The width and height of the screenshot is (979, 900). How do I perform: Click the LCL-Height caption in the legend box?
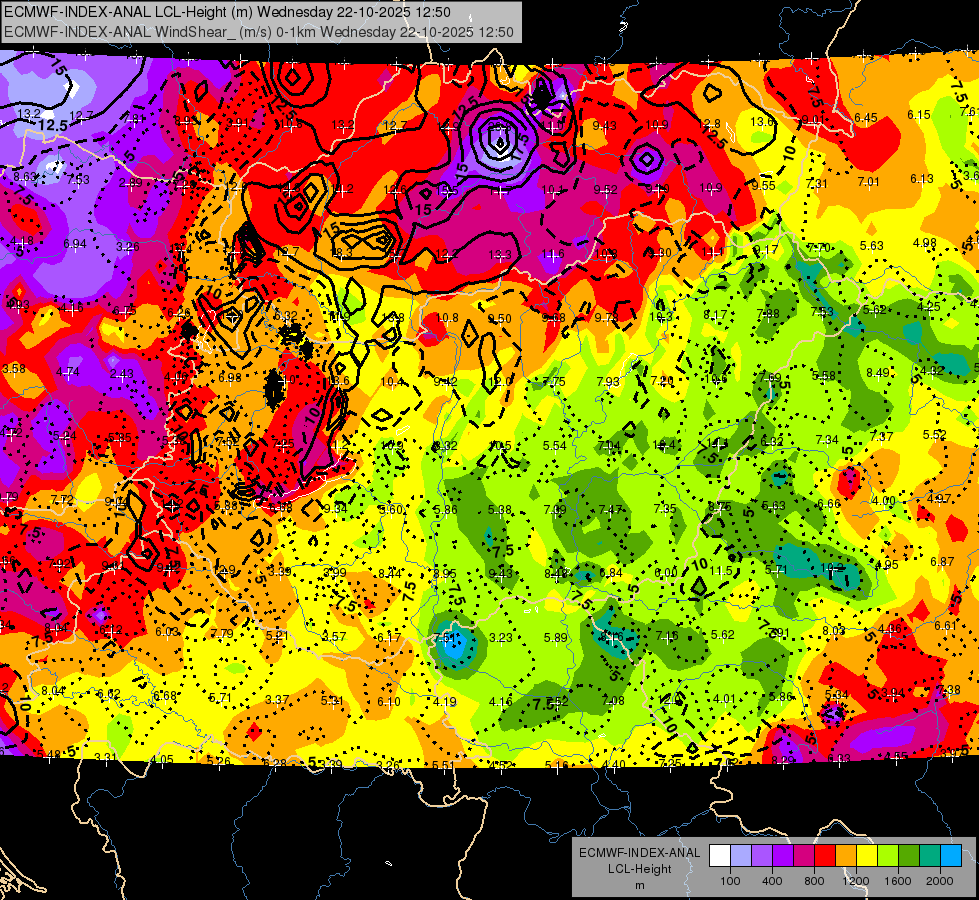click(640, 869)
